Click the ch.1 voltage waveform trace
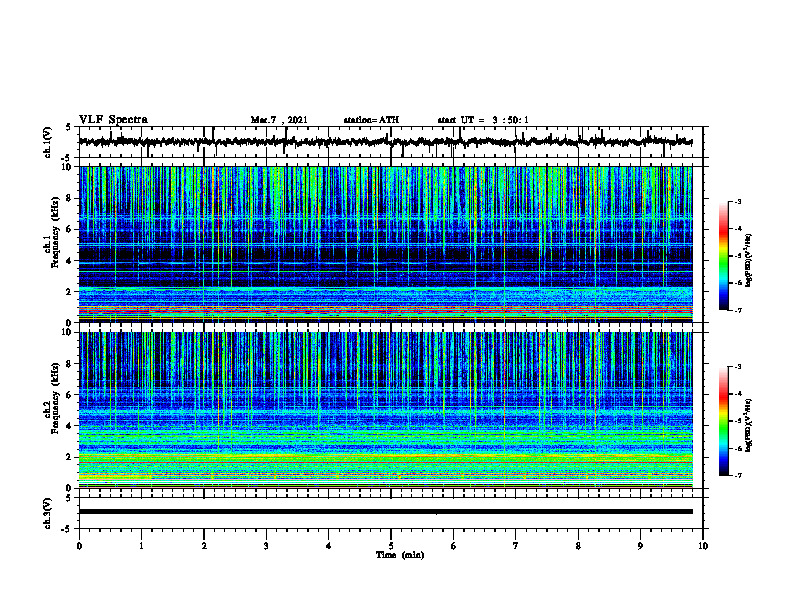This screenshot has width=792, height=612. [385, 142]
